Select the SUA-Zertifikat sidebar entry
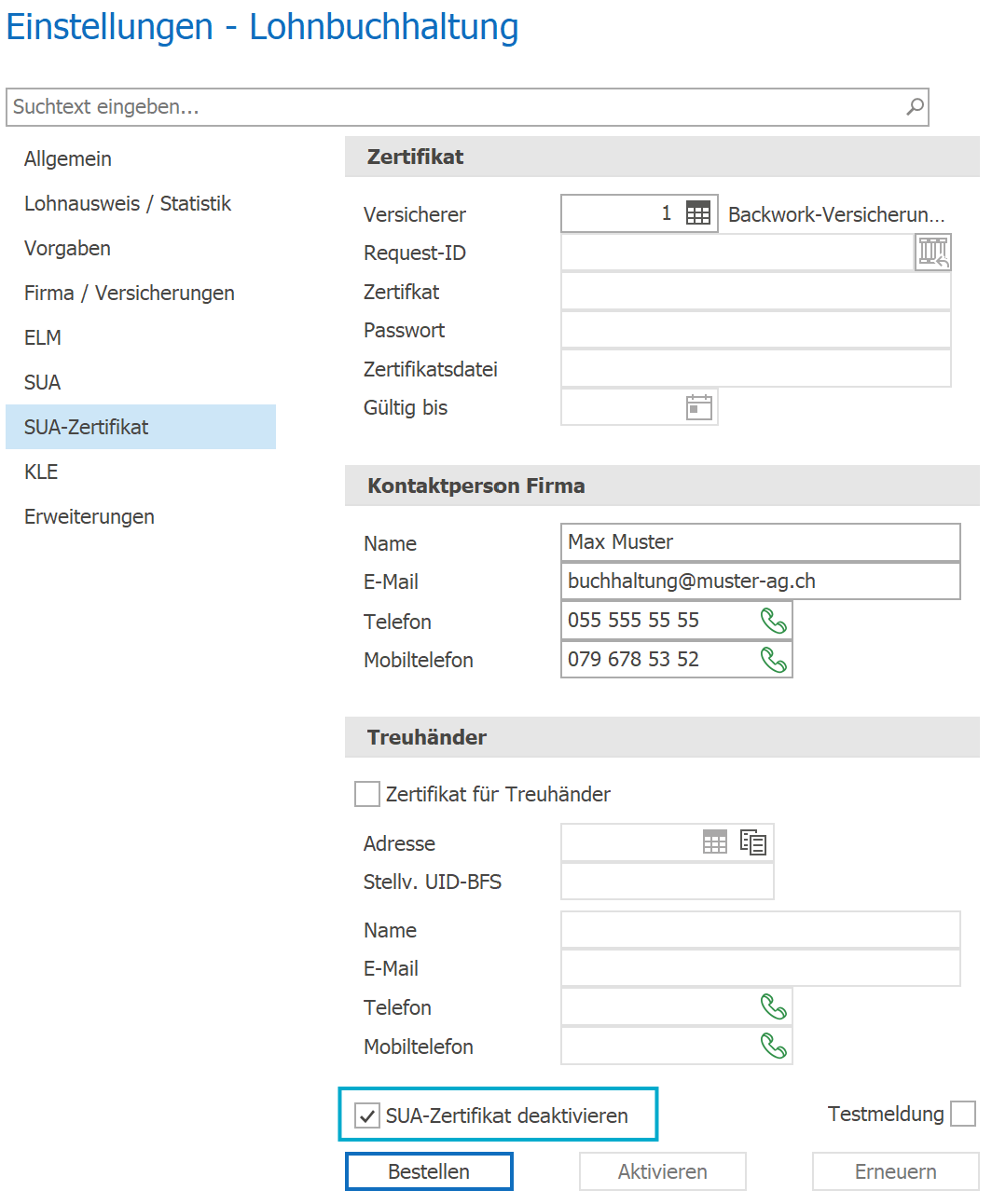Screen dimensions: 992x1204 coord(141,427)
